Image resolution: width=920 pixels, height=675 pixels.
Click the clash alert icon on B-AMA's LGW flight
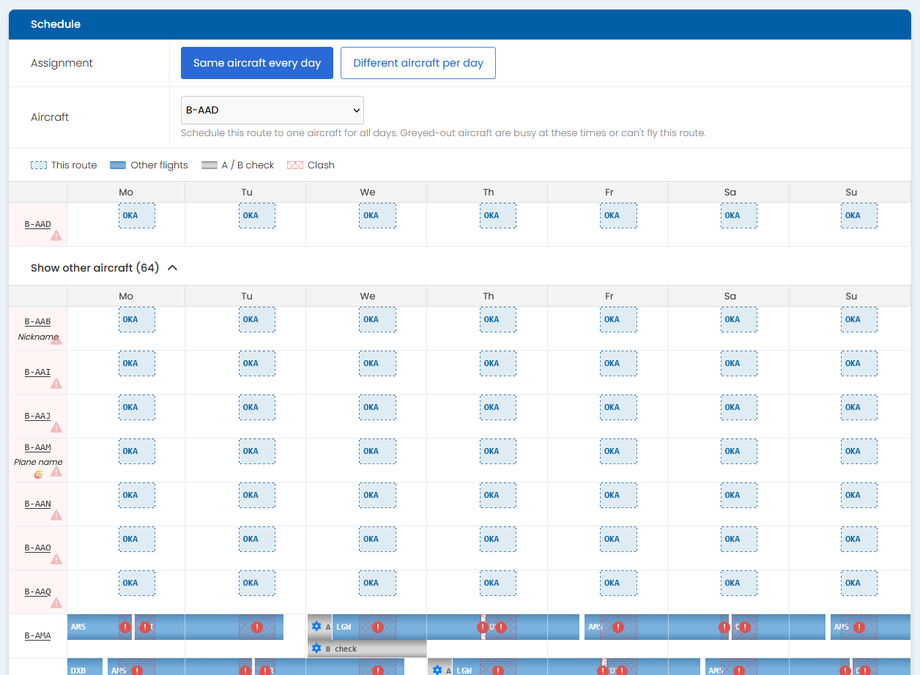(378, 627)
